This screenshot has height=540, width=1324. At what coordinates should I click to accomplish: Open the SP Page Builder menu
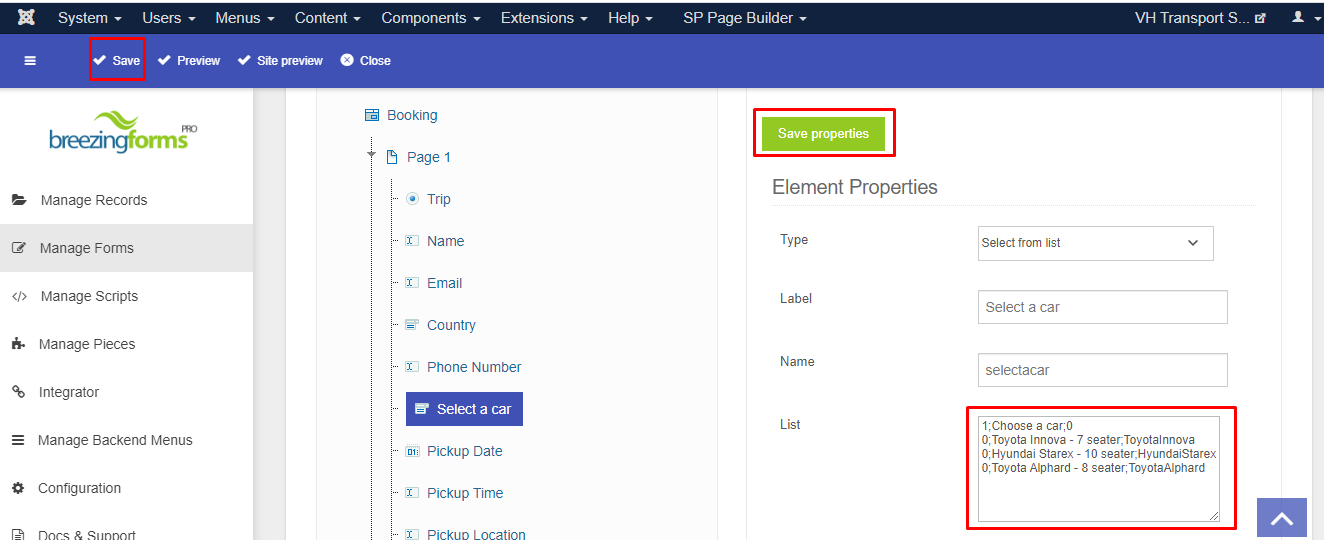(745, 18)
